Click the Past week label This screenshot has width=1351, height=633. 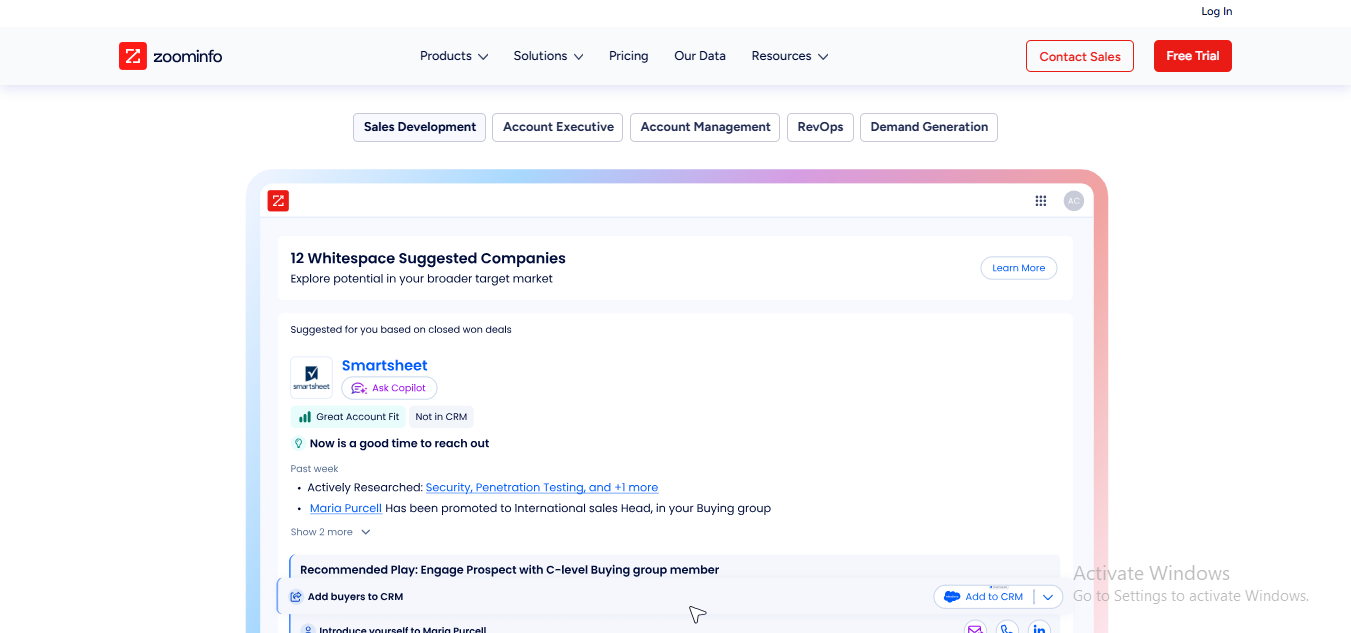tap(314, 468)
